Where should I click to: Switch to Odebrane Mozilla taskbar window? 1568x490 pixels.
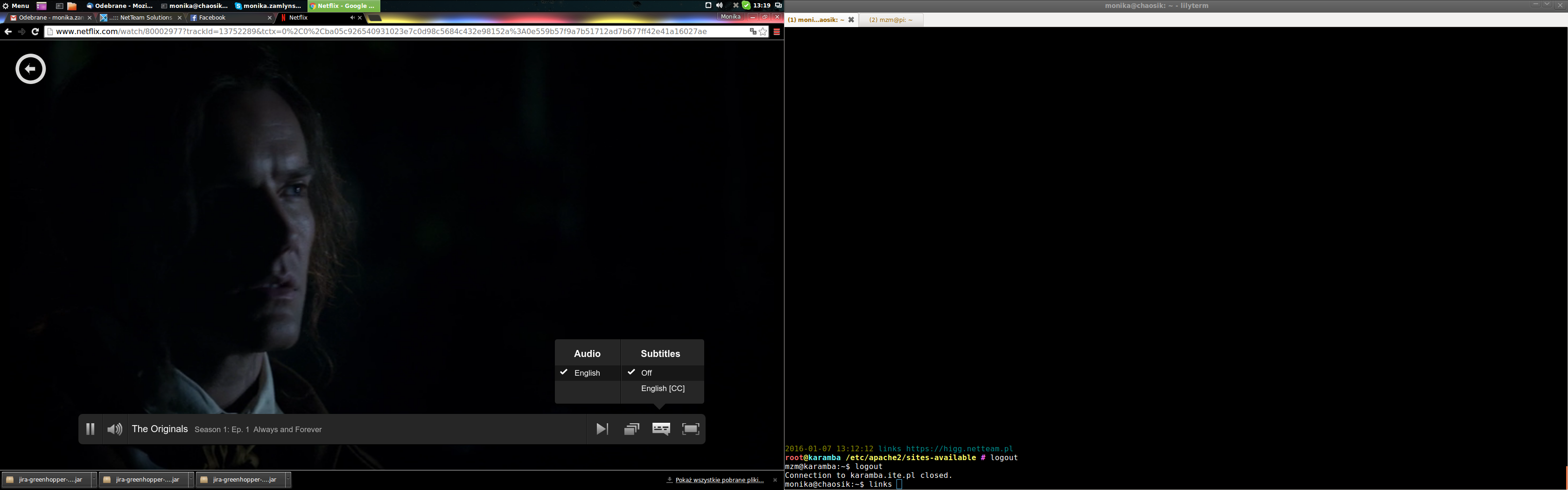coord(119,6)
